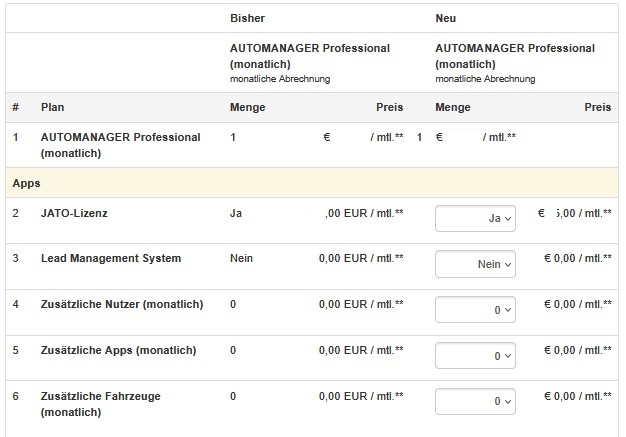The height and width of the screenshot is (437, 626).
Task: Click the 'Bisher' column heading
Action: 248,18
